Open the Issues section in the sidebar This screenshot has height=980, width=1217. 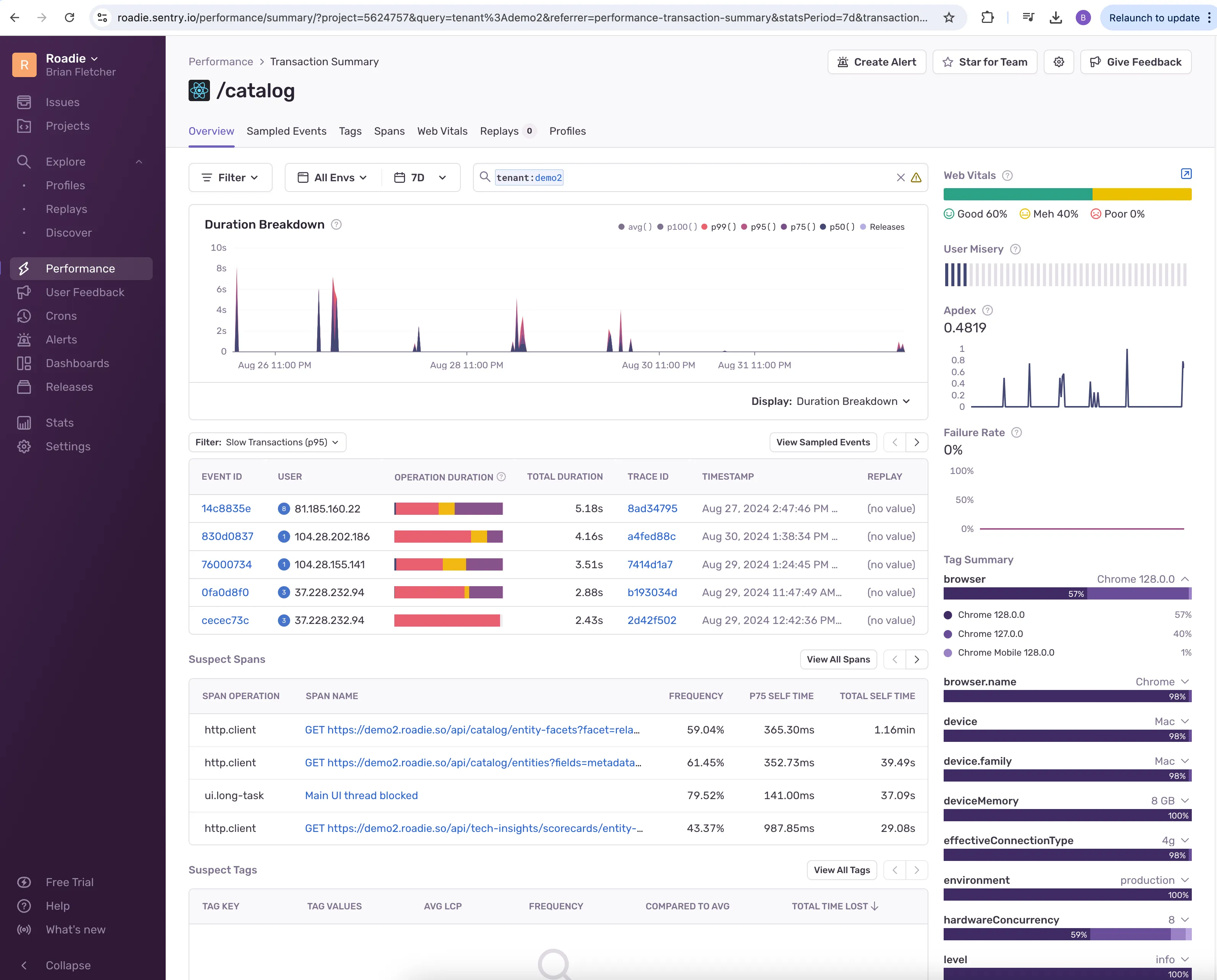click(x=24, y=102)
